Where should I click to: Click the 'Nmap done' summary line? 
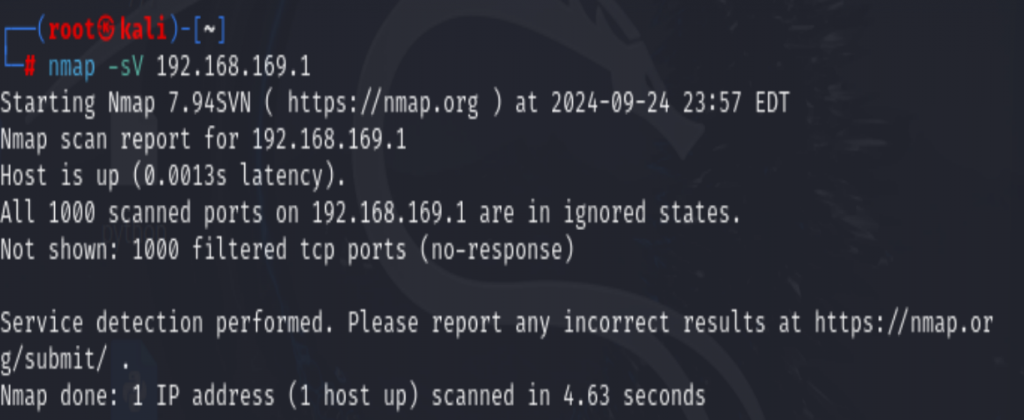(x=353, y=396)
